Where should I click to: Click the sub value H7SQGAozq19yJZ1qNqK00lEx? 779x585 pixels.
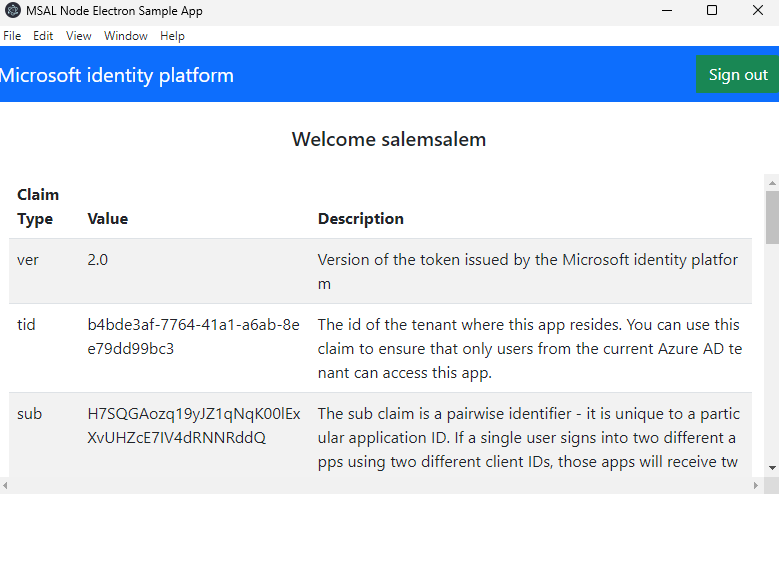coord(194,426)
